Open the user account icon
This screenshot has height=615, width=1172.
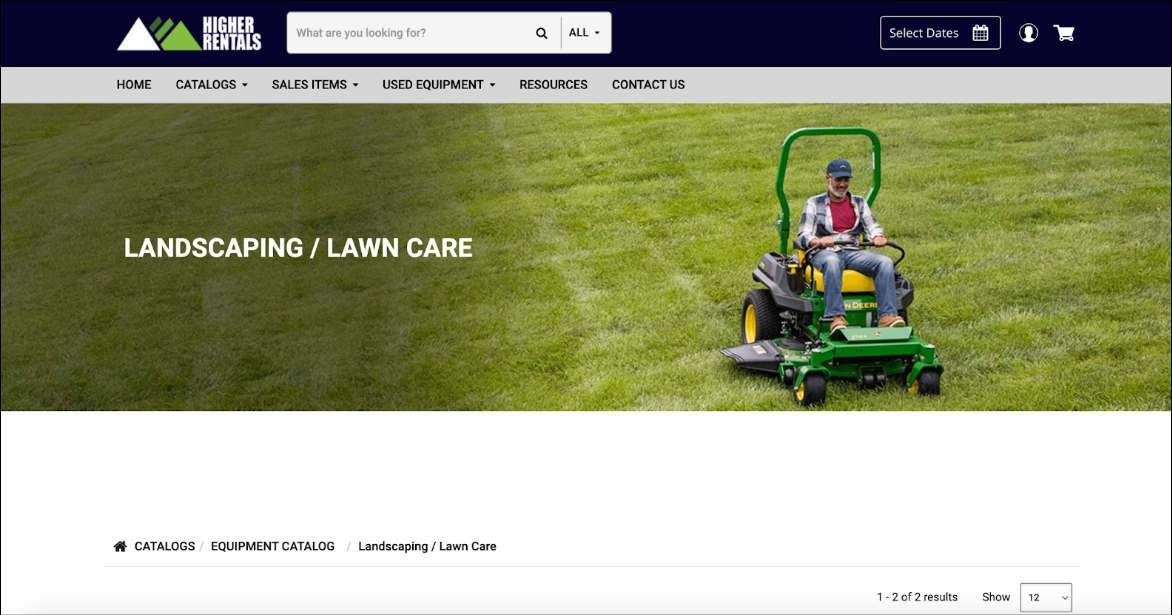pos(1028,33)
